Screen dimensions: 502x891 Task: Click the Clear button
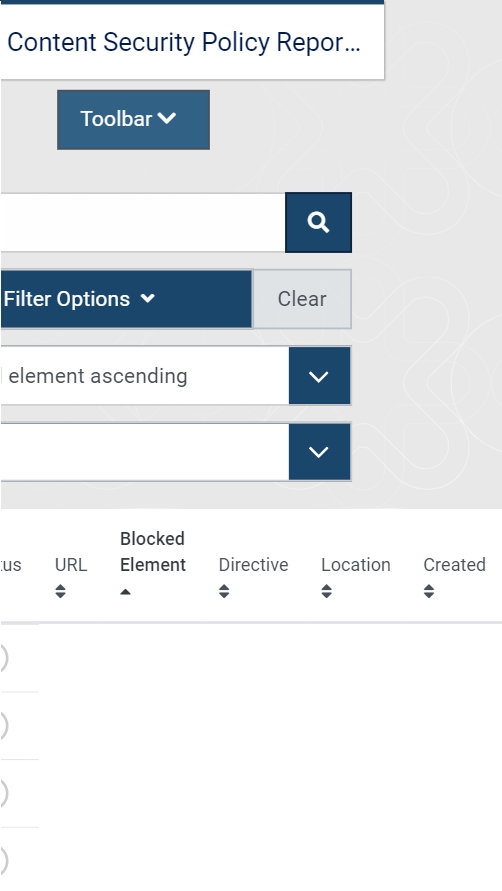[302, 299]
